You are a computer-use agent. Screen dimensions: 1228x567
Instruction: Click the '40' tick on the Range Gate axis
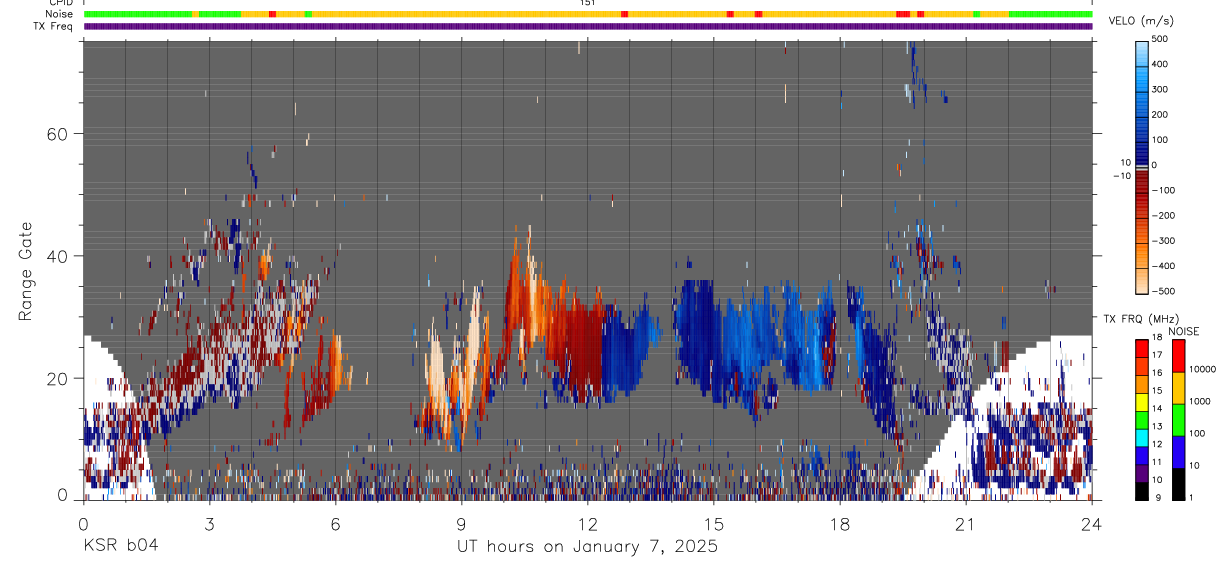click(58, 256)
